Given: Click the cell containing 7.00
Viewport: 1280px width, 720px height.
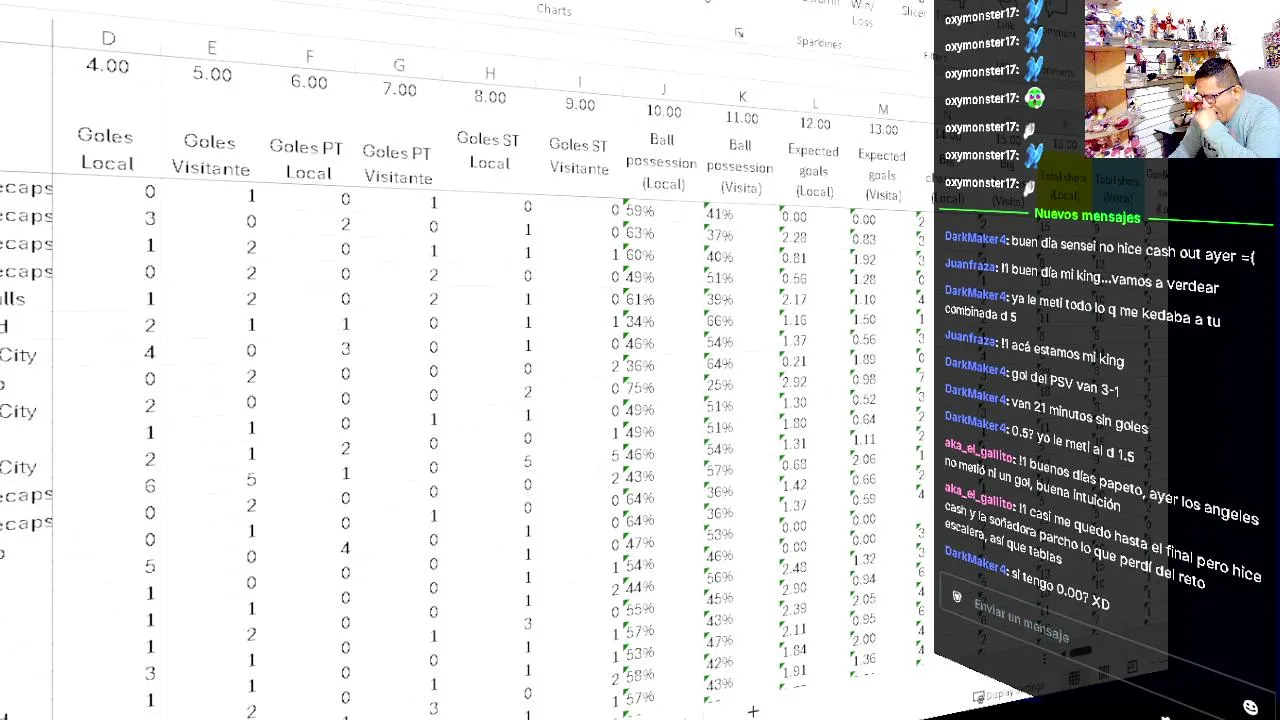Looking at the screenshot, I should pos(399,90).
